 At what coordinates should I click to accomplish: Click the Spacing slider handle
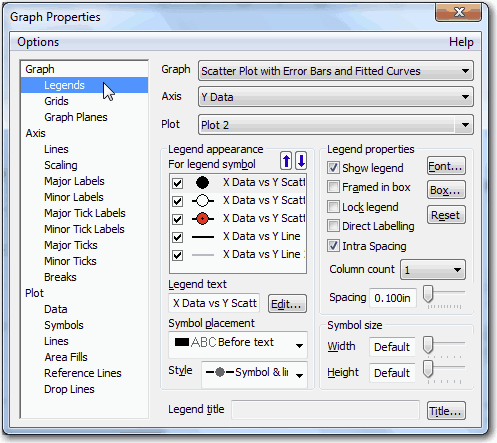(428, 294)
